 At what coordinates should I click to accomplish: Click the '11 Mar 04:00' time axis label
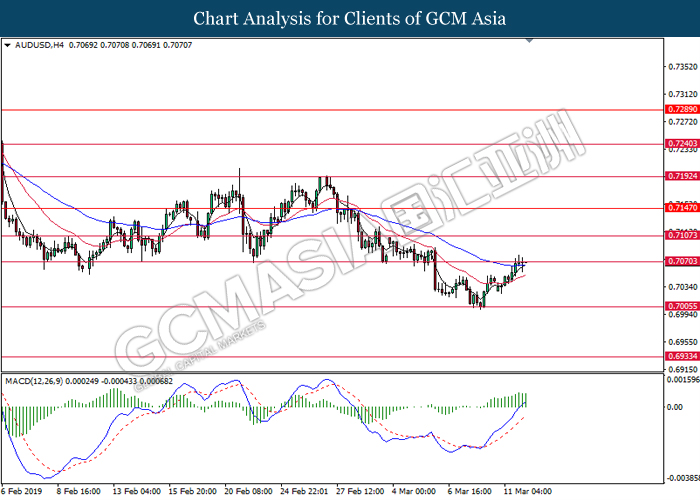(x=529, y=491)
